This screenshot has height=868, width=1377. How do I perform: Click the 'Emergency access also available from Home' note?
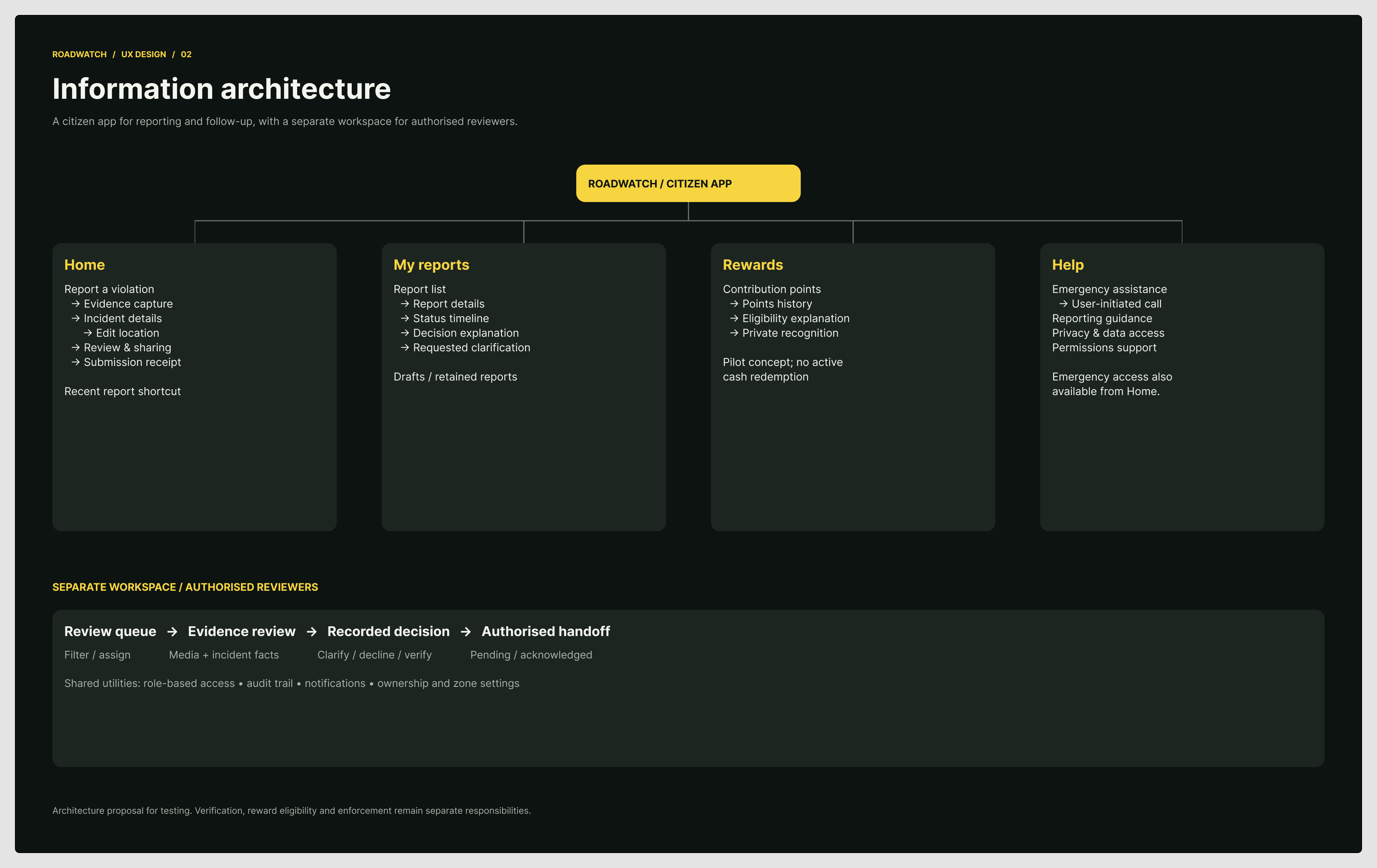[1112, 384]
